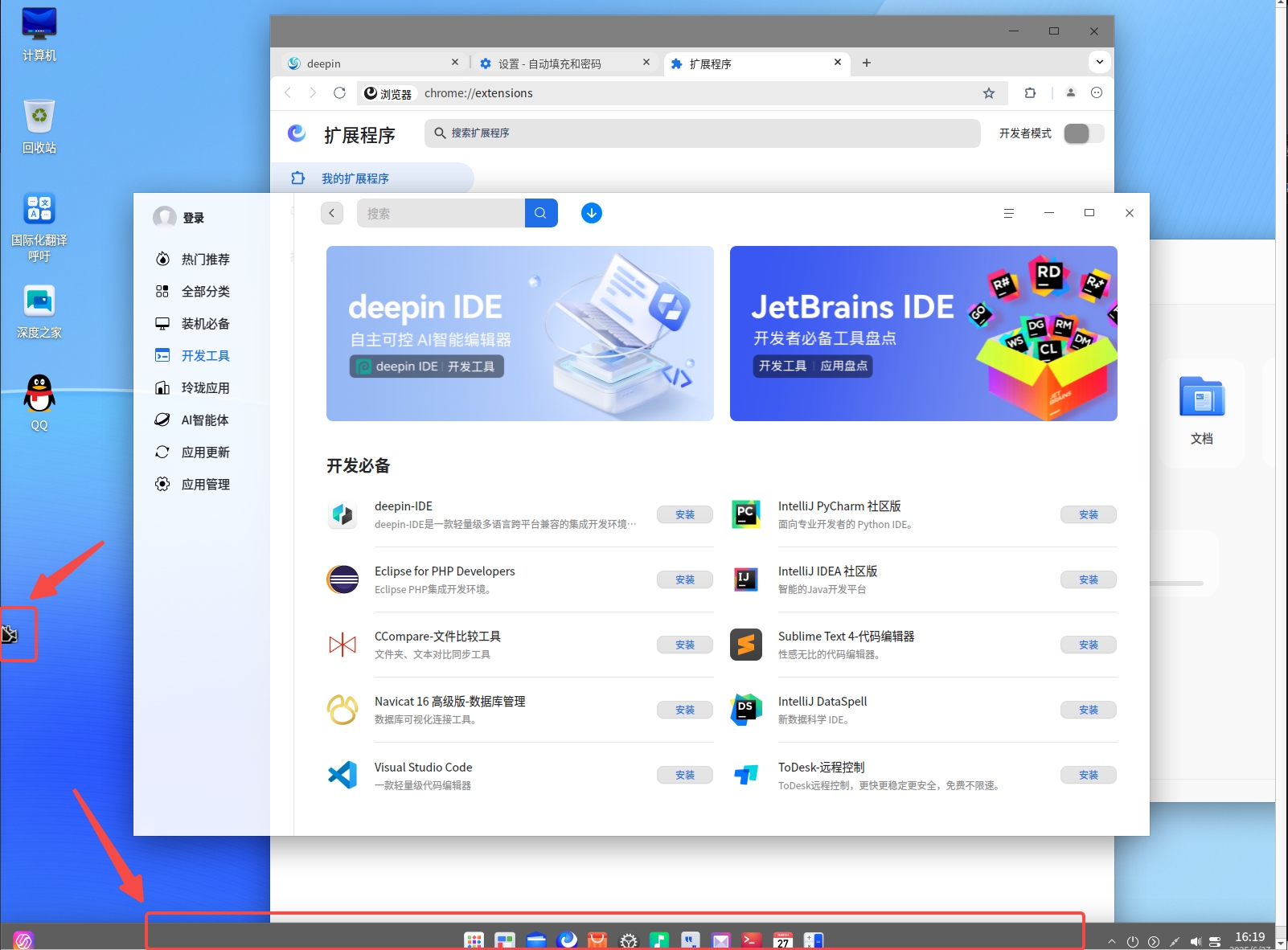Install Sublime Text 4
This screenshot has width=1288, height=950.
point(1089,645)
